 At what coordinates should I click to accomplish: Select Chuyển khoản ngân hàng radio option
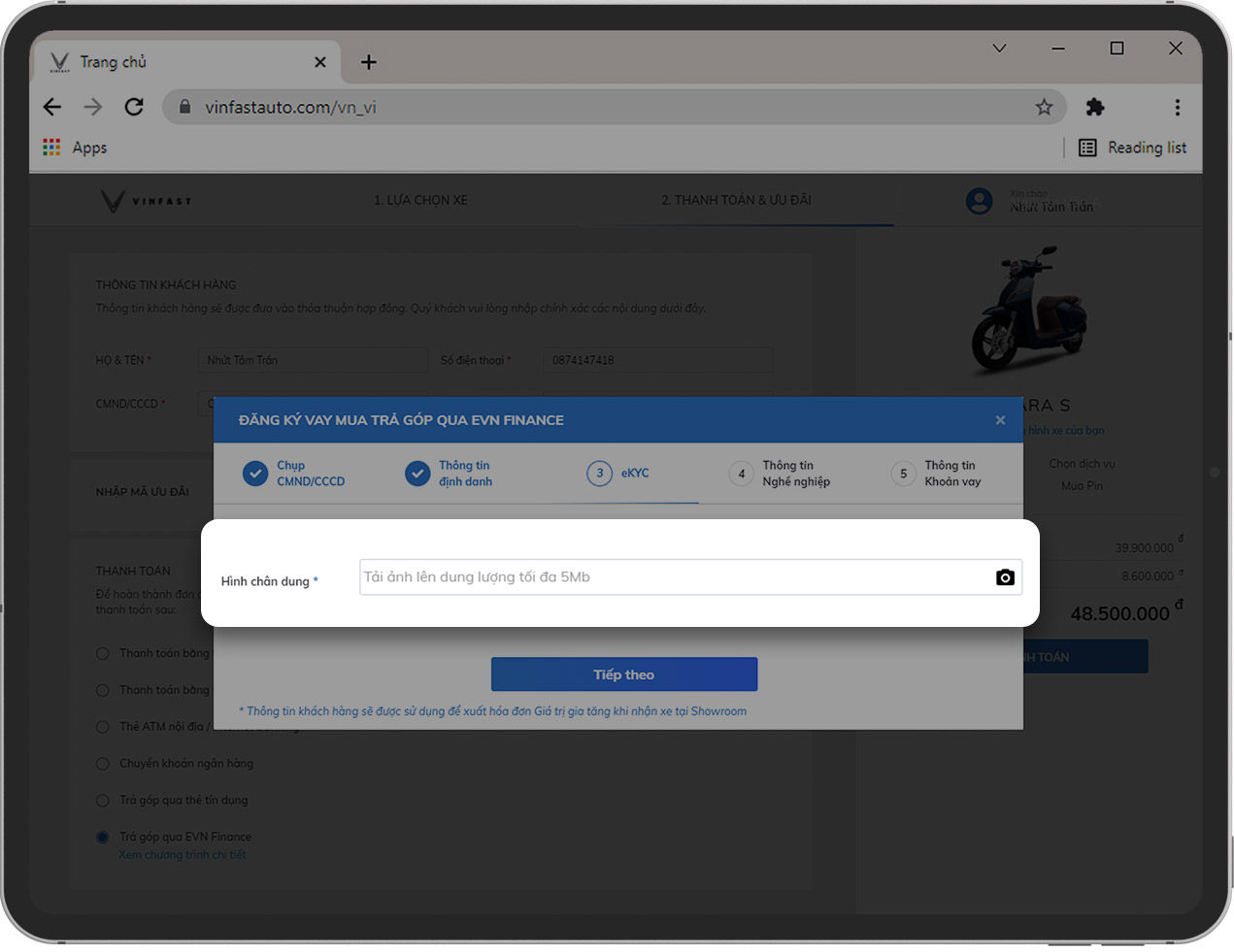[x=102, y=764]
